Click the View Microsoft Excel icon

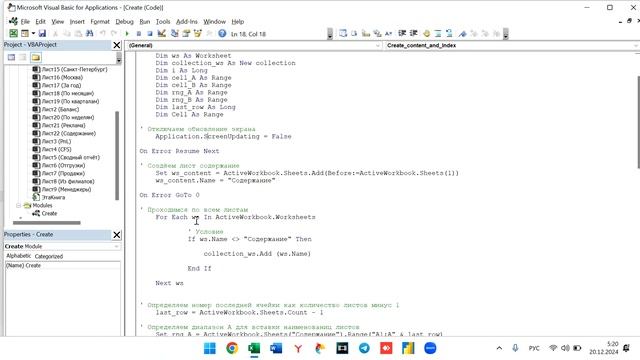pos(13,33)
